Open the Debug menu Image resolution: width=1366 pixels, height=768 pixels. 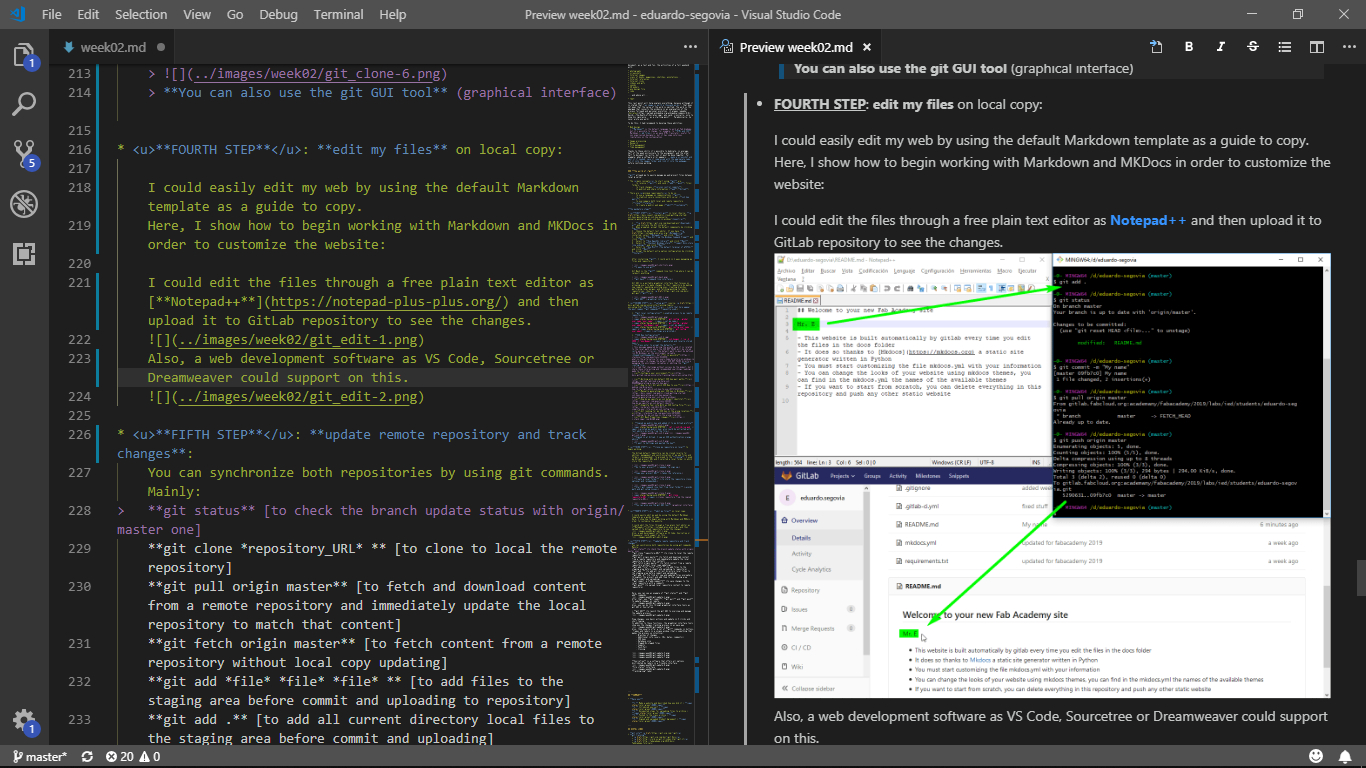click(x=278, y=14)
